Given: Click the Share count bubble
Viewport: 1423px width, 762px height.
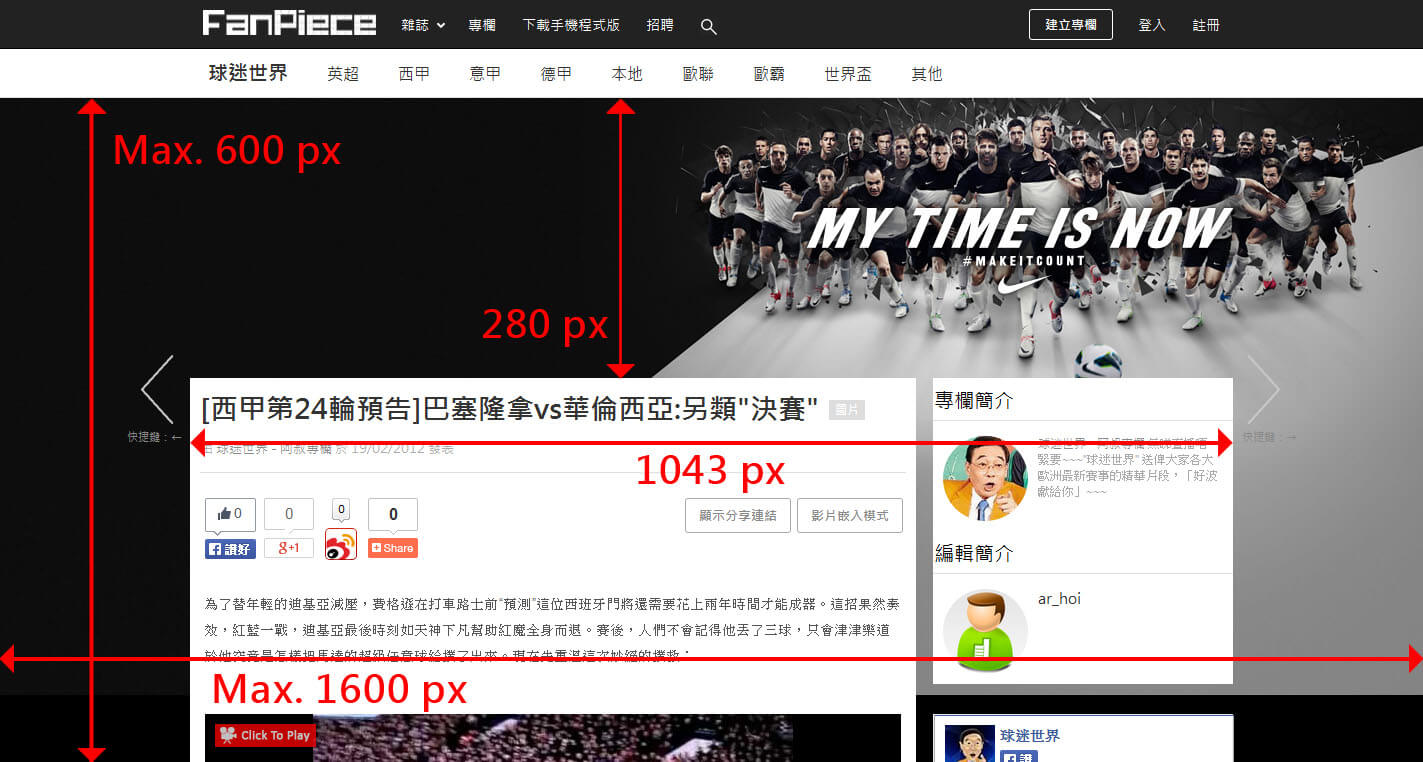Looking at the screenshot, I should pyautogui.click(x=393, y=515).
